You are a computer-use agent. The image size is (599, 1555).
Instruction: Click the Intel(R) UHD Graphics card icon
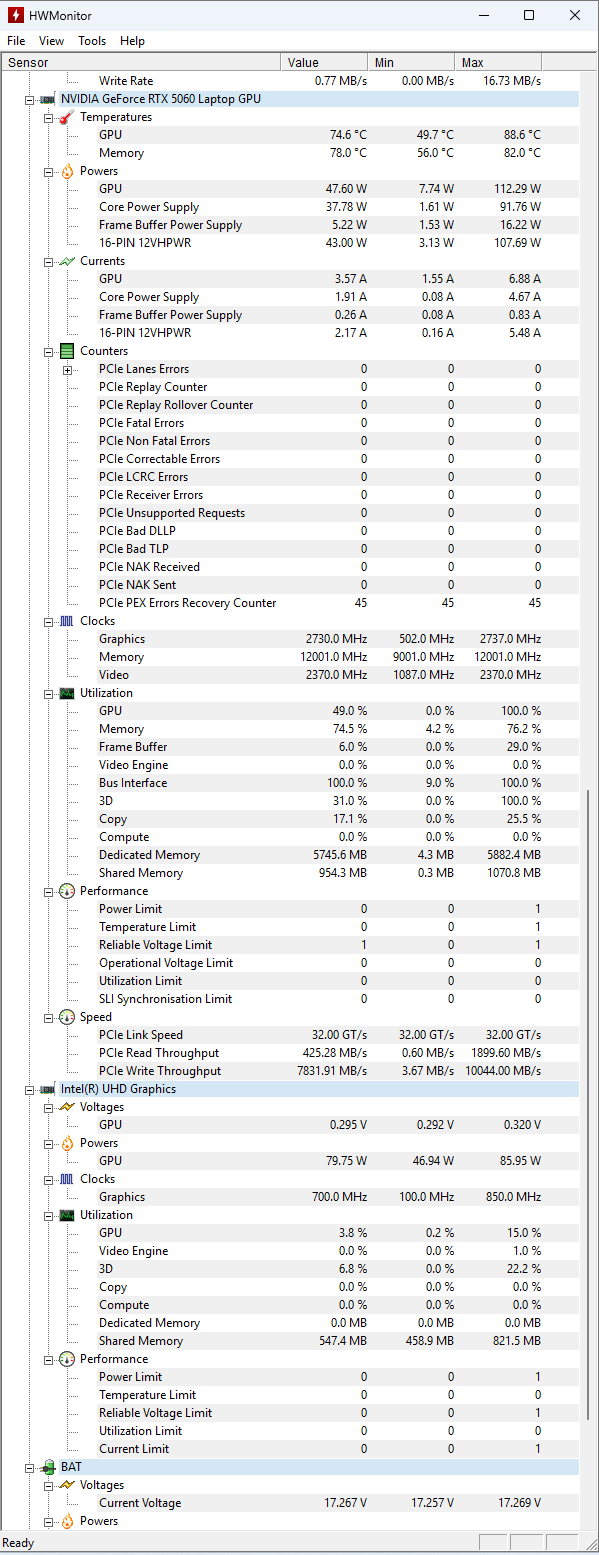tap(47, 1089)
